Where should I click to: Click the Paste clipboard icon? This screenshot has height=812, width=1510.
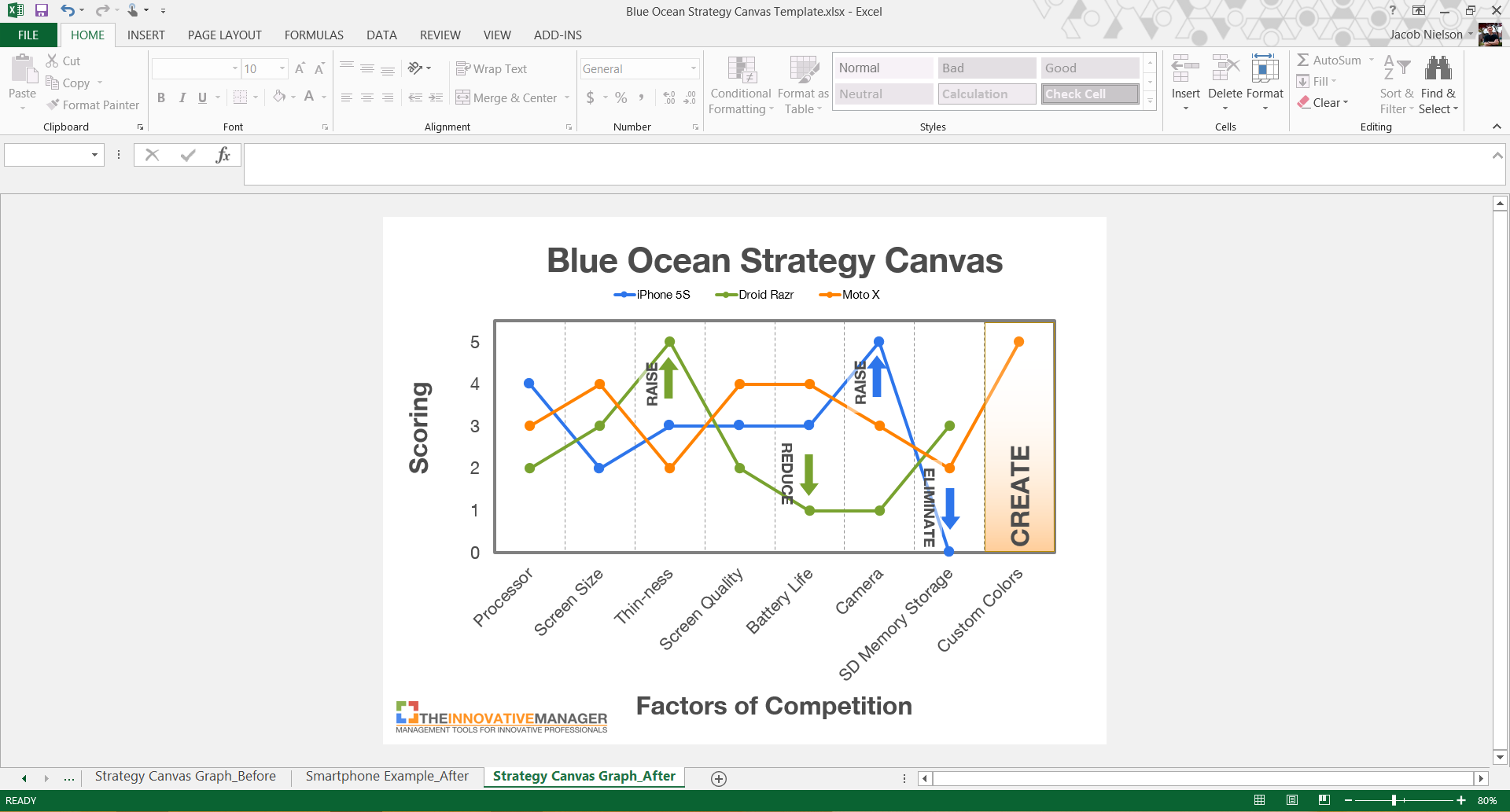(x=23, y=69)
